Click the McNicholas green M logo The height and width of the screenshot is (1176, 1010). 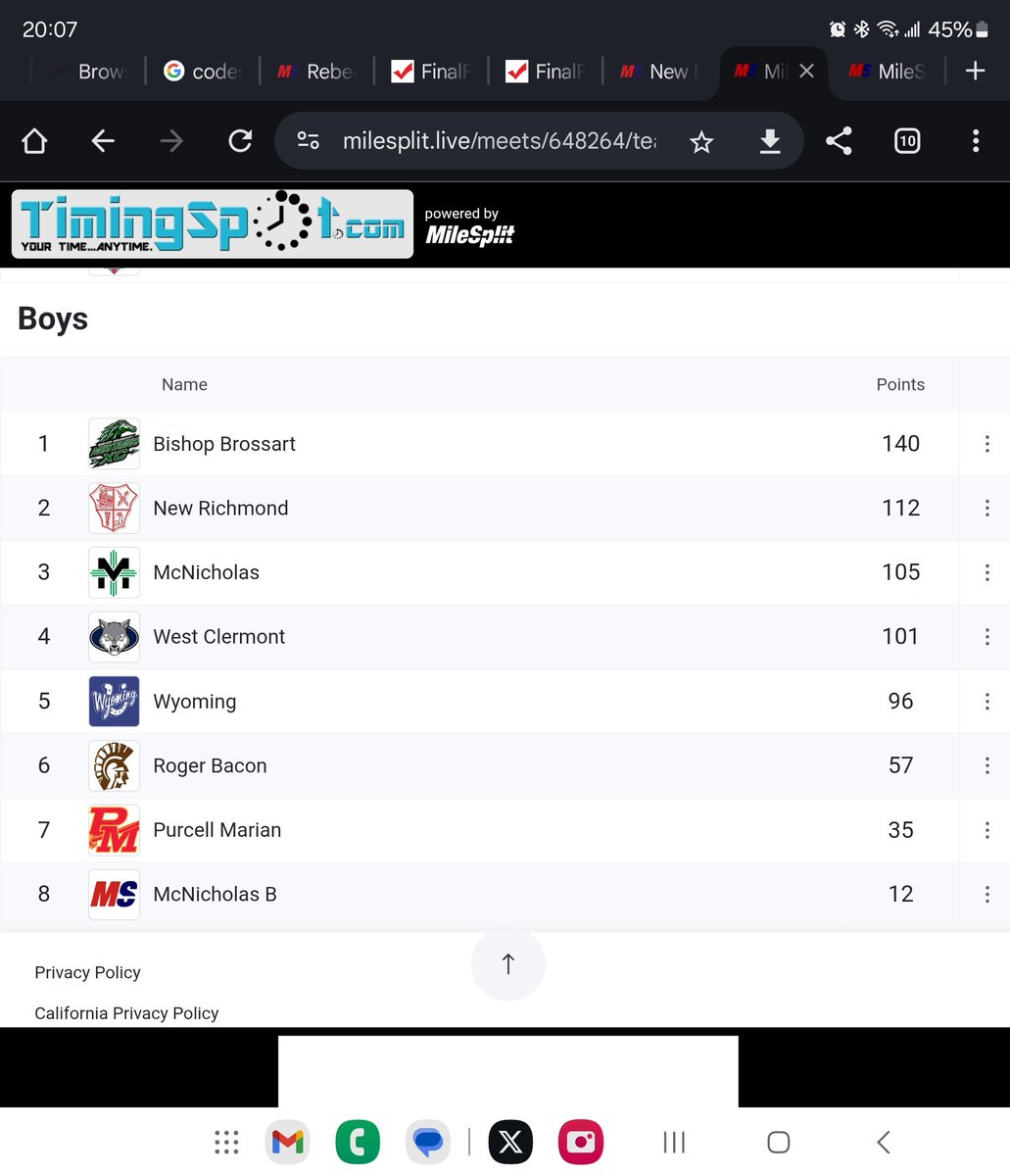[x=114, y=572]
